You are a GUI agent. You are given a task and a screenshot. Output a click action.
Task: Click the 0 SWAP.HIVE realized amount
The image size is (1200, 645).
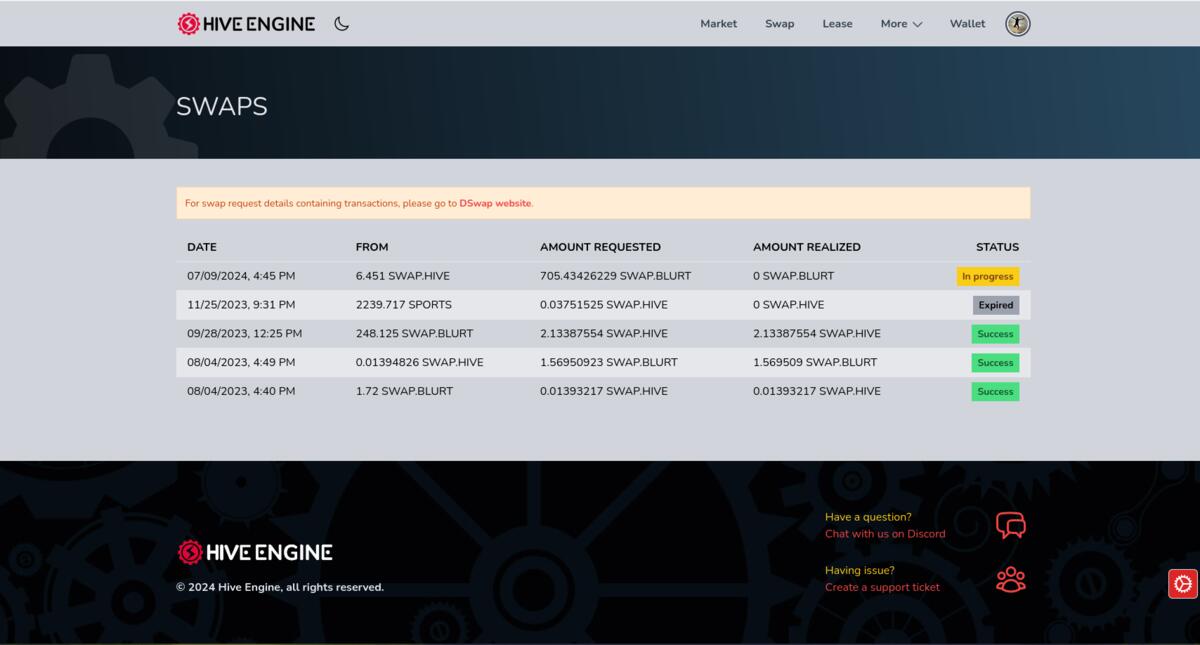click(x=788, y=305)
